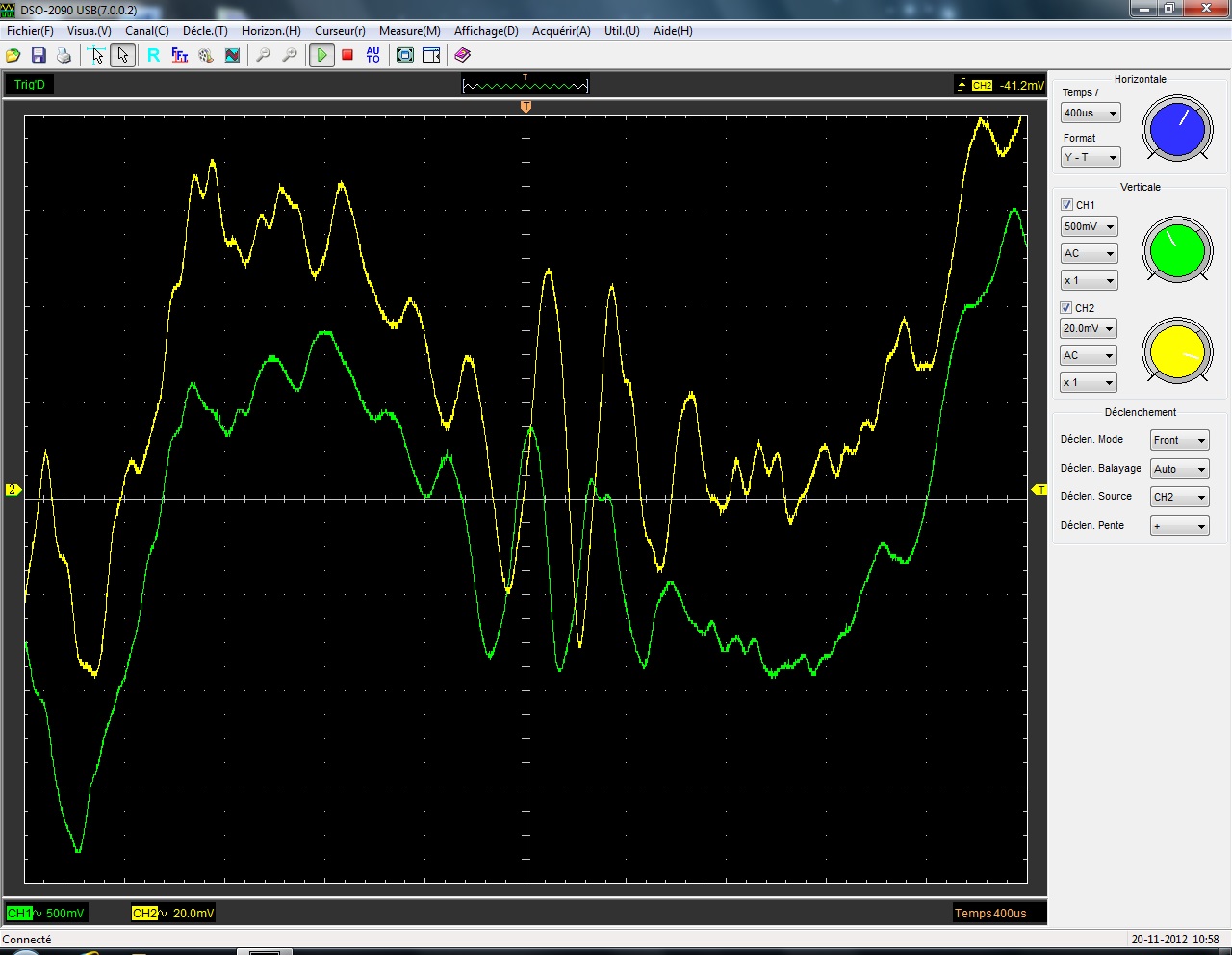This screenshot has height=955, width=1232.
Task: Click the AUTO setup toolbar icon
Action: (373, 56)
